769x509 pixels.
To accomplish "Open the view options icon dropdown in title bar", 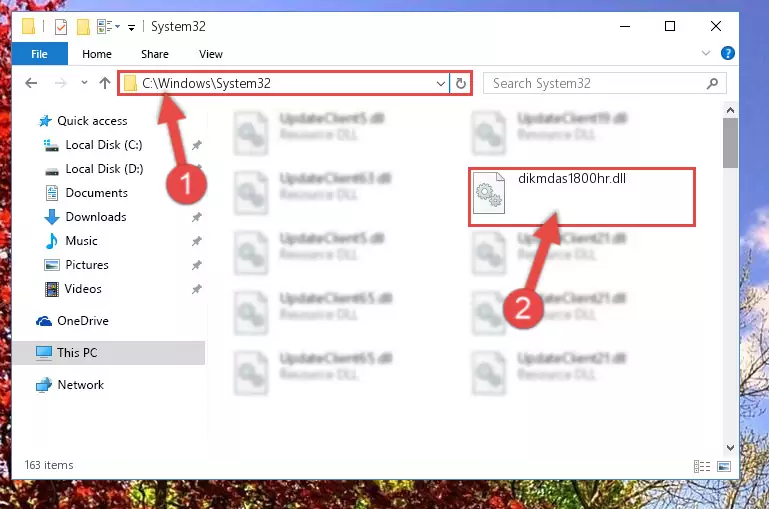I will click(x=108, y=26).
